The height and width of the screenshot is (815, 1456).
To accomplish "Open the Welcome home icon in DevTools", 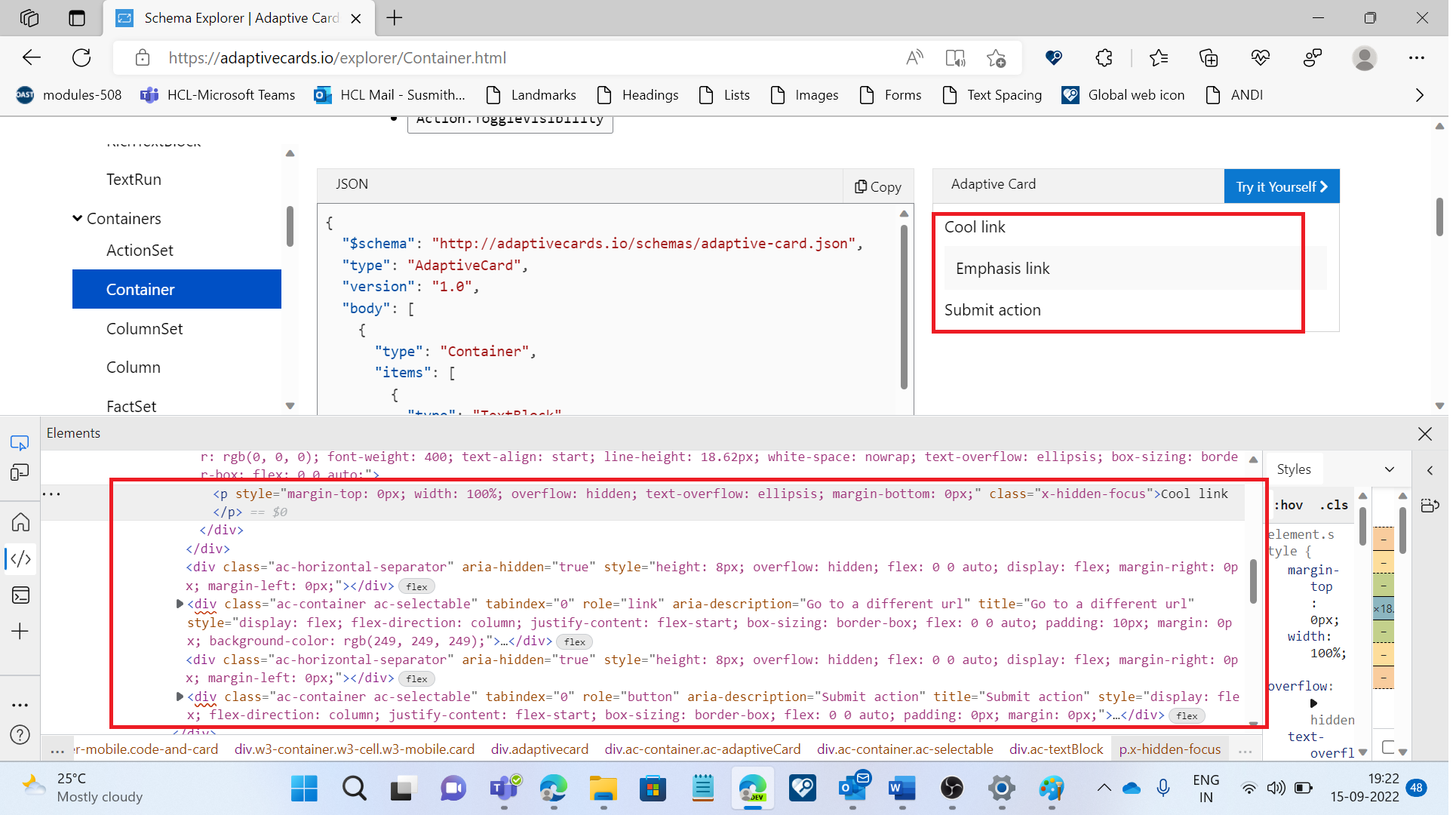I will [x=20, y=522].
